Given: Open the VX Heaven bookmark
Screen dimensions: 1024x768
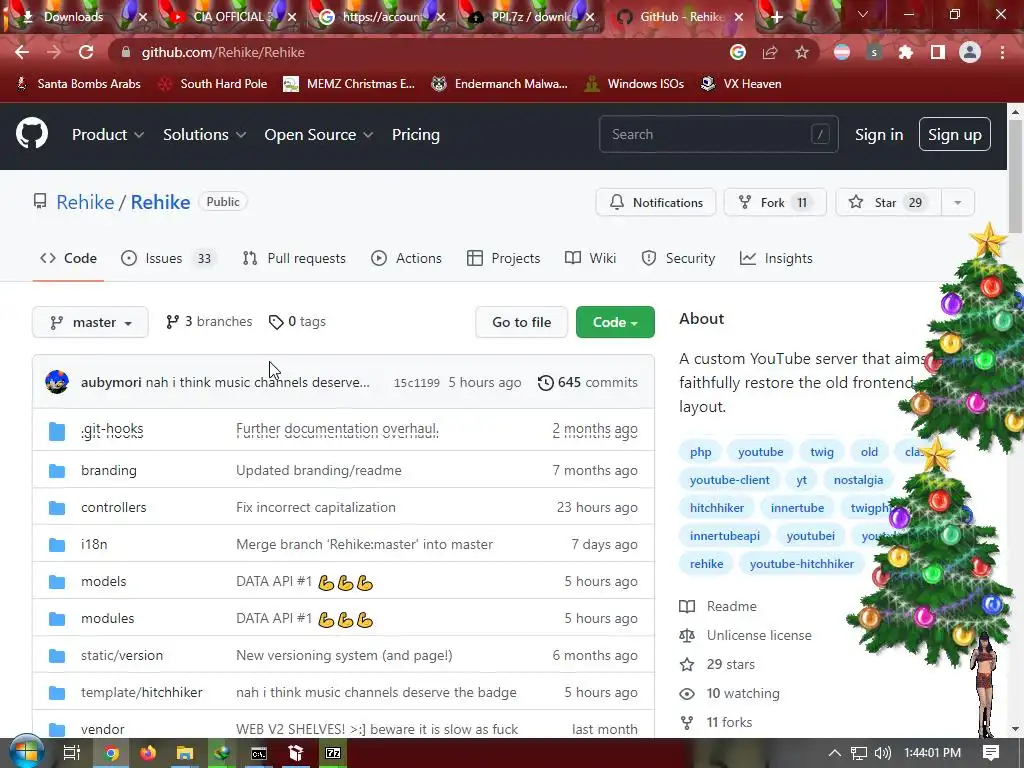Looking at the screenshot, I should [741, 84].
